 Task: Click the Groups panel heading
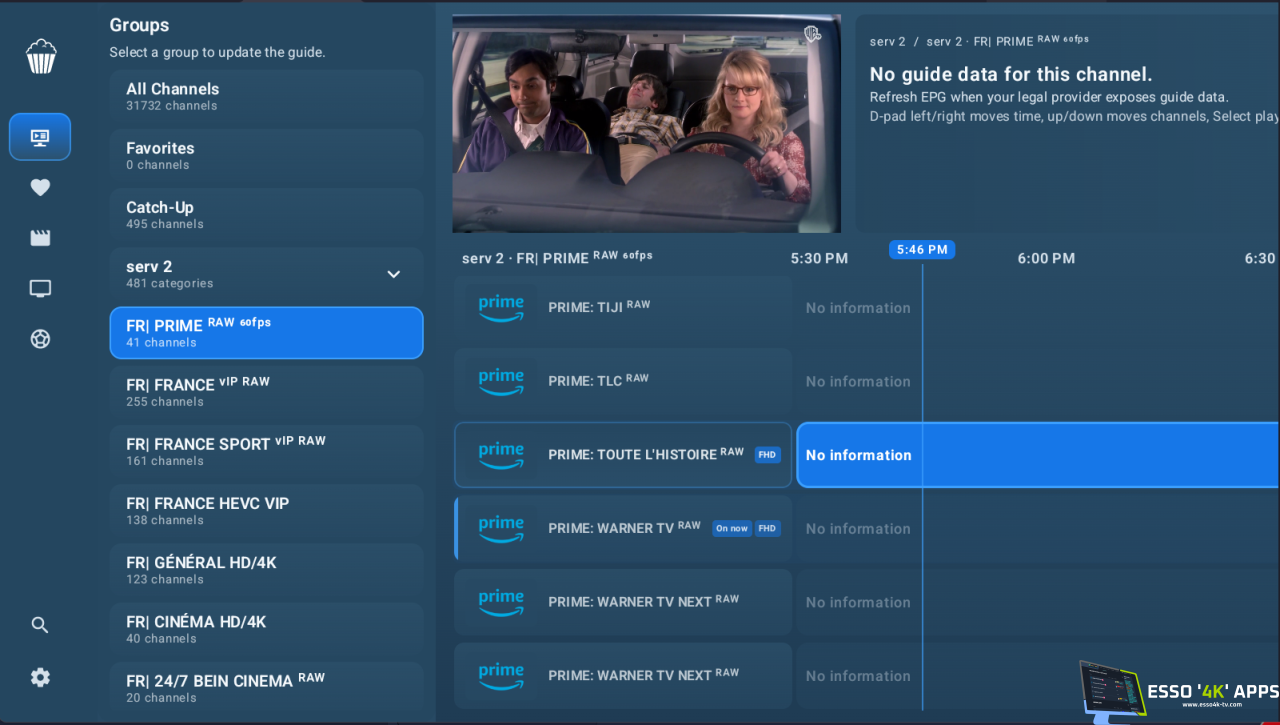click(139, 25)
